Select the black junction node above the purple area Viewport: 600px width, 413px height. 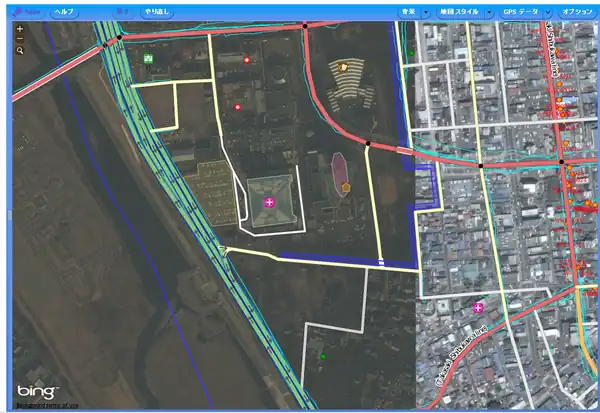[x=368, y=144]
